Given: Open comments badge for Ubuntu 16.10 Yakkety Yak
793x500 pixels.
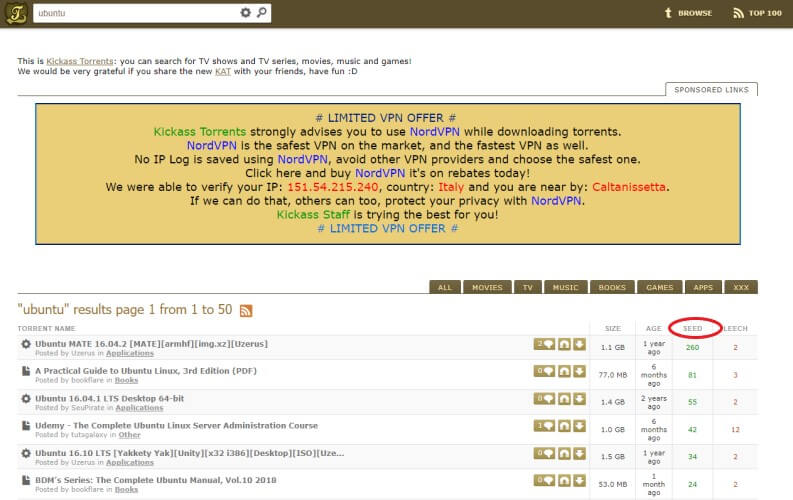Looking at the screenshot, I should [544, 453].
